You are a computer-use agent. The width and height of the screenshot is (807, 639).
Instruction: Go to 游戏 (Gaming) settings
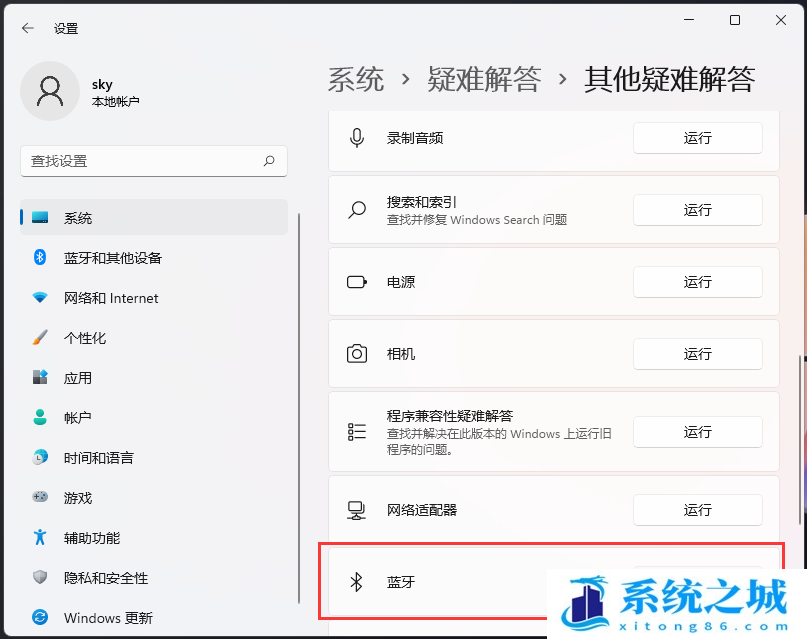click(x=78, y=498)
